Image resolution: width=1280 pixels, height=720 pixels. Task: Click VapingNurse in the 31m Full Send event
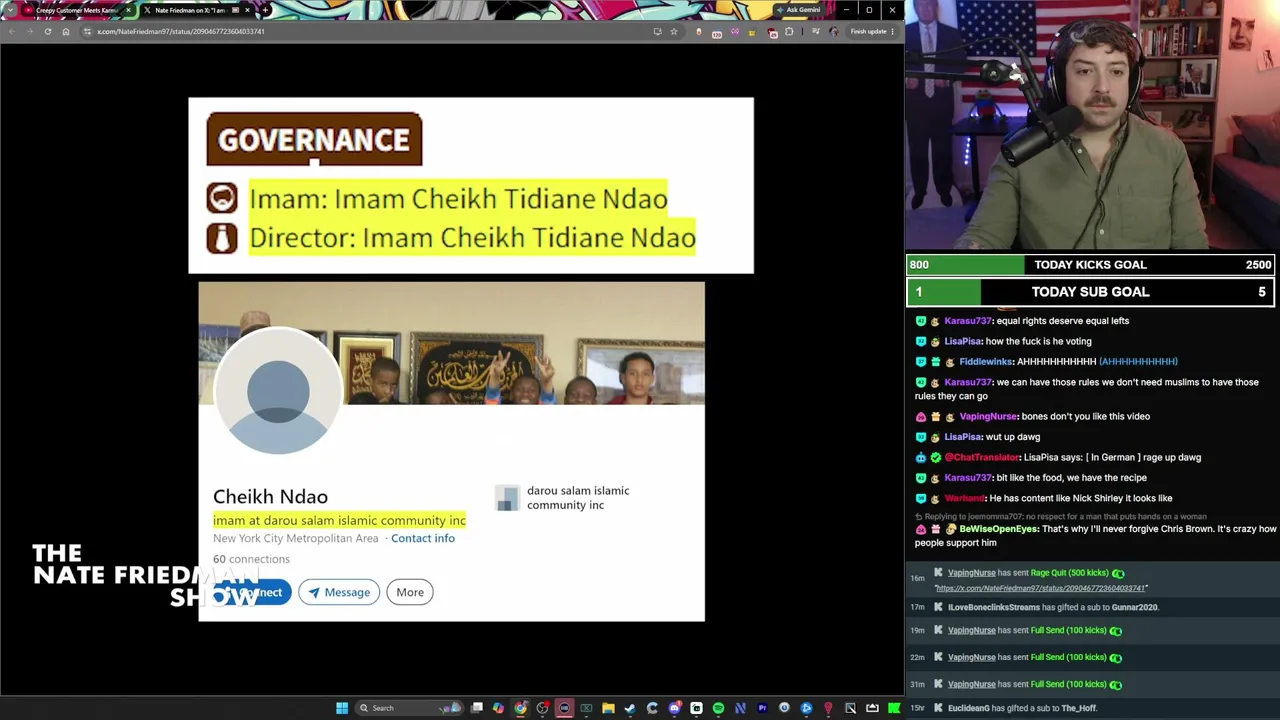tap(971, 684)
